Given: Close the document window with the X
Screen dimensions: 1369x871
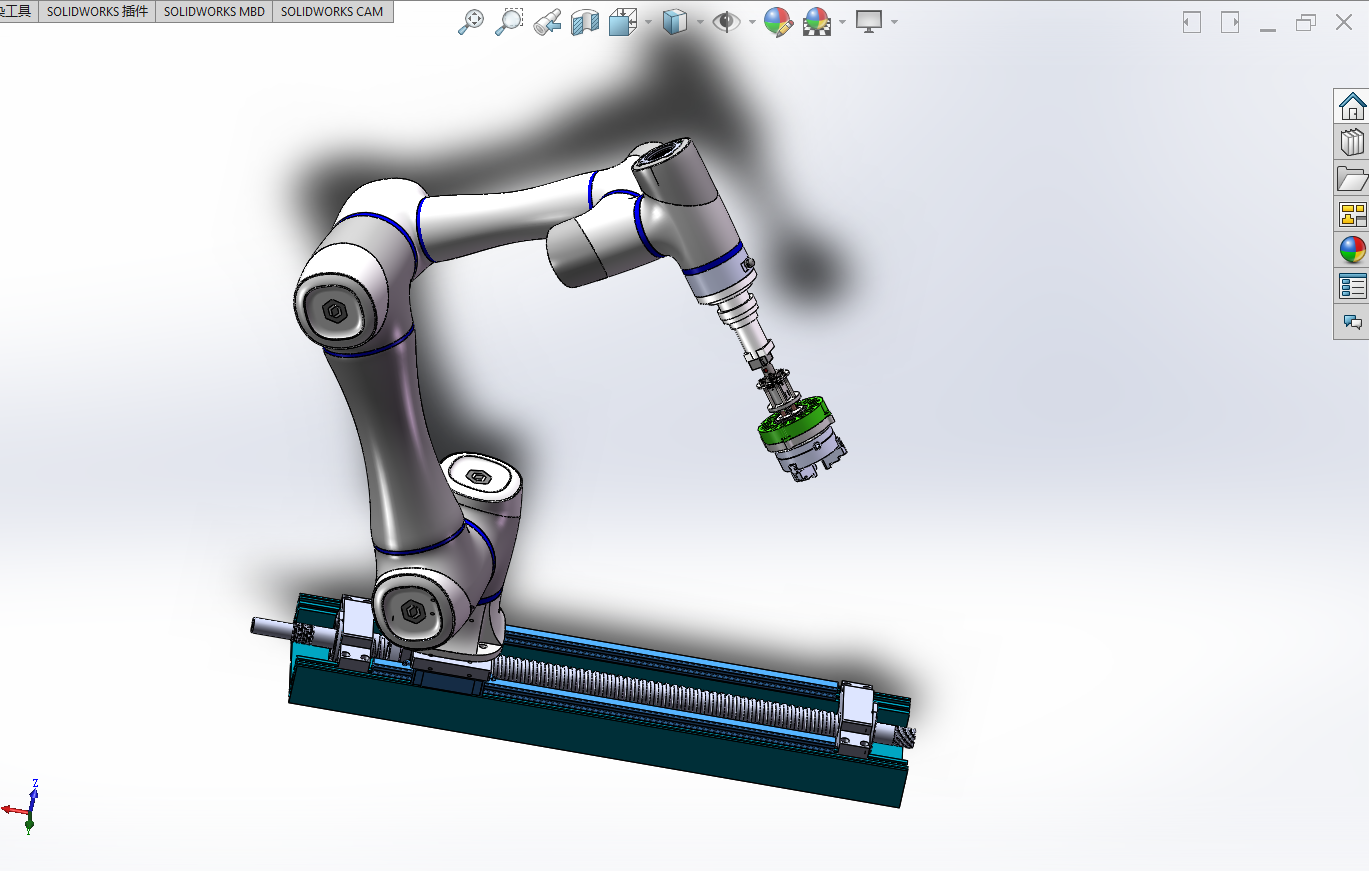Looking at the screenshot, I should tap(1344, 22).
